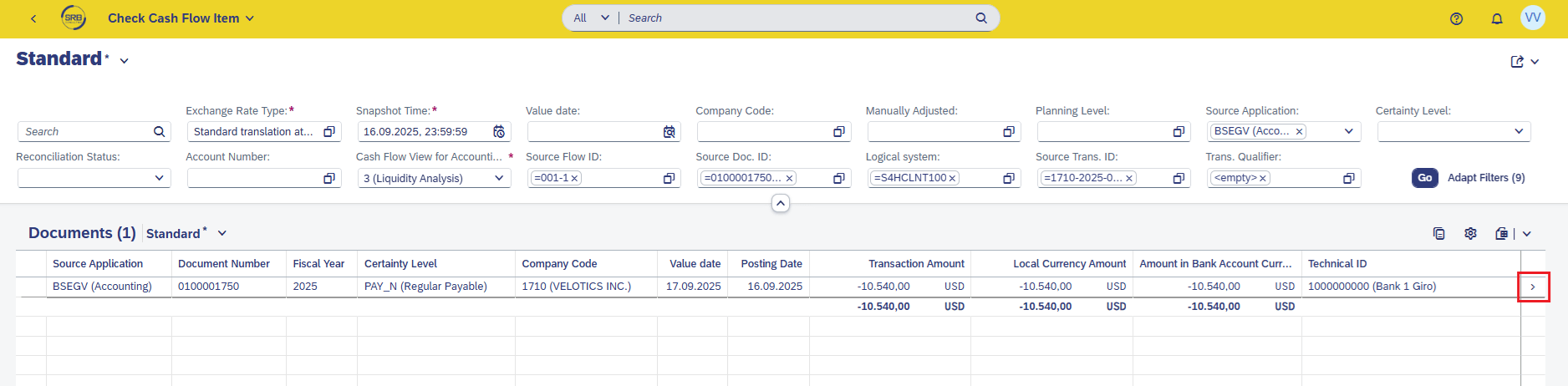
Task: Open the Snapshot Time date picker icon
Action: (499, 132)
